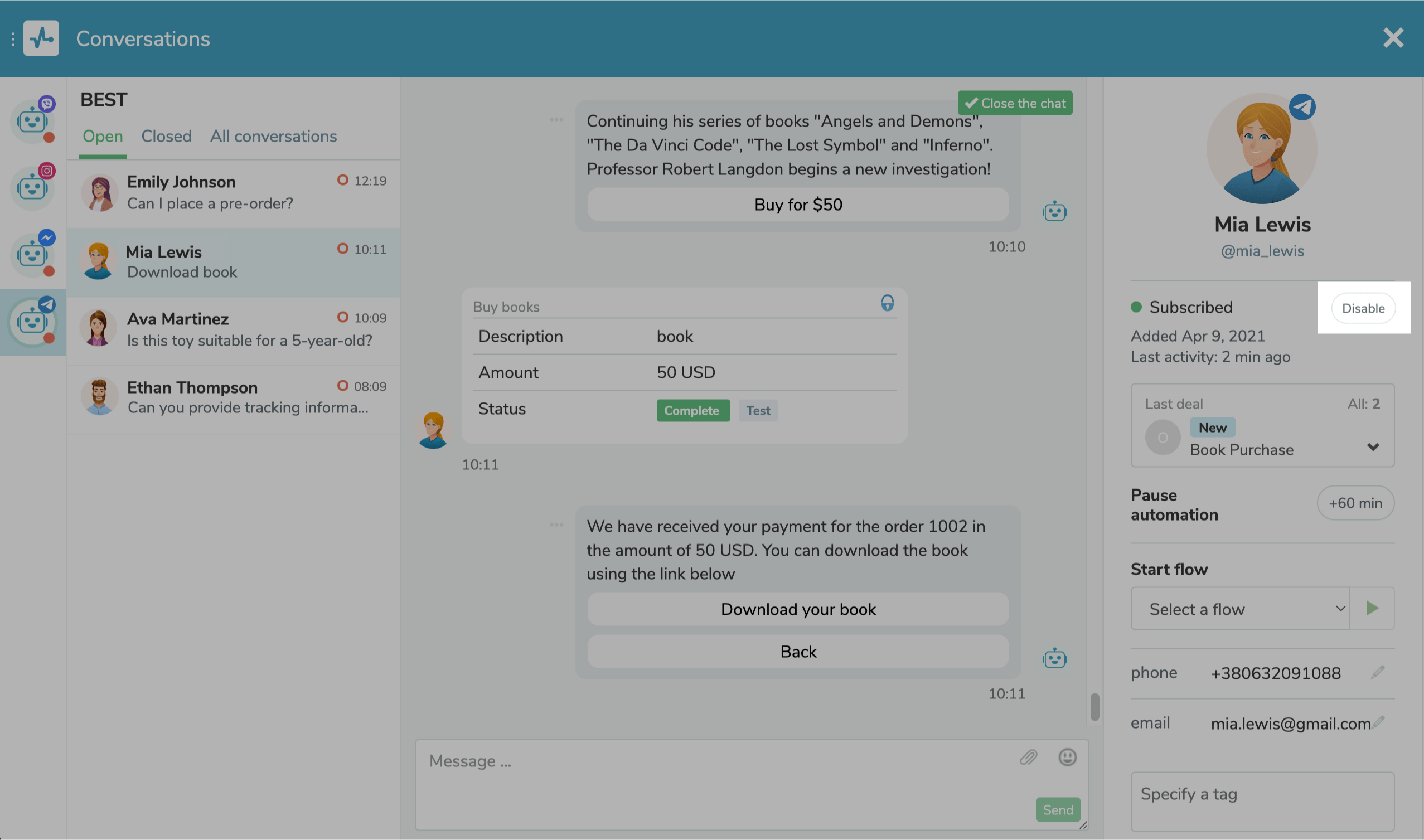Click bot avatar next to Buy for $50 message

coord(1054,212)
